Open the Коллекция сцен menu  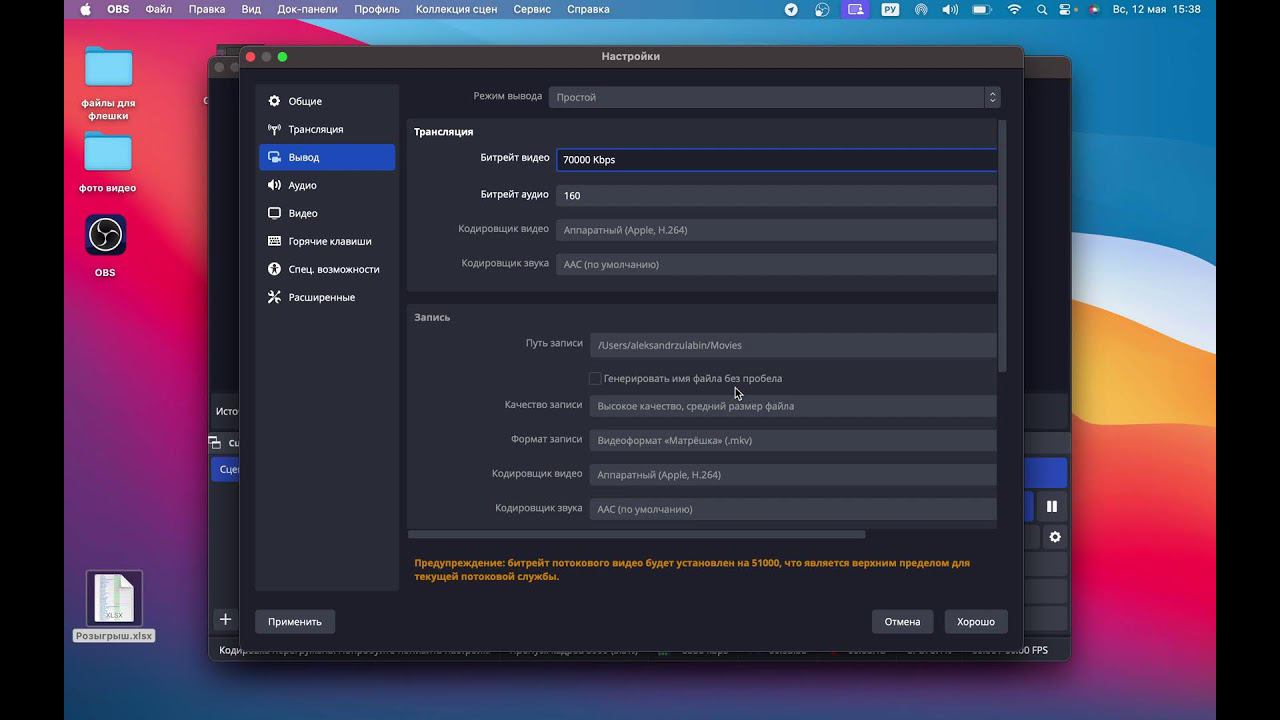[456, 9]
